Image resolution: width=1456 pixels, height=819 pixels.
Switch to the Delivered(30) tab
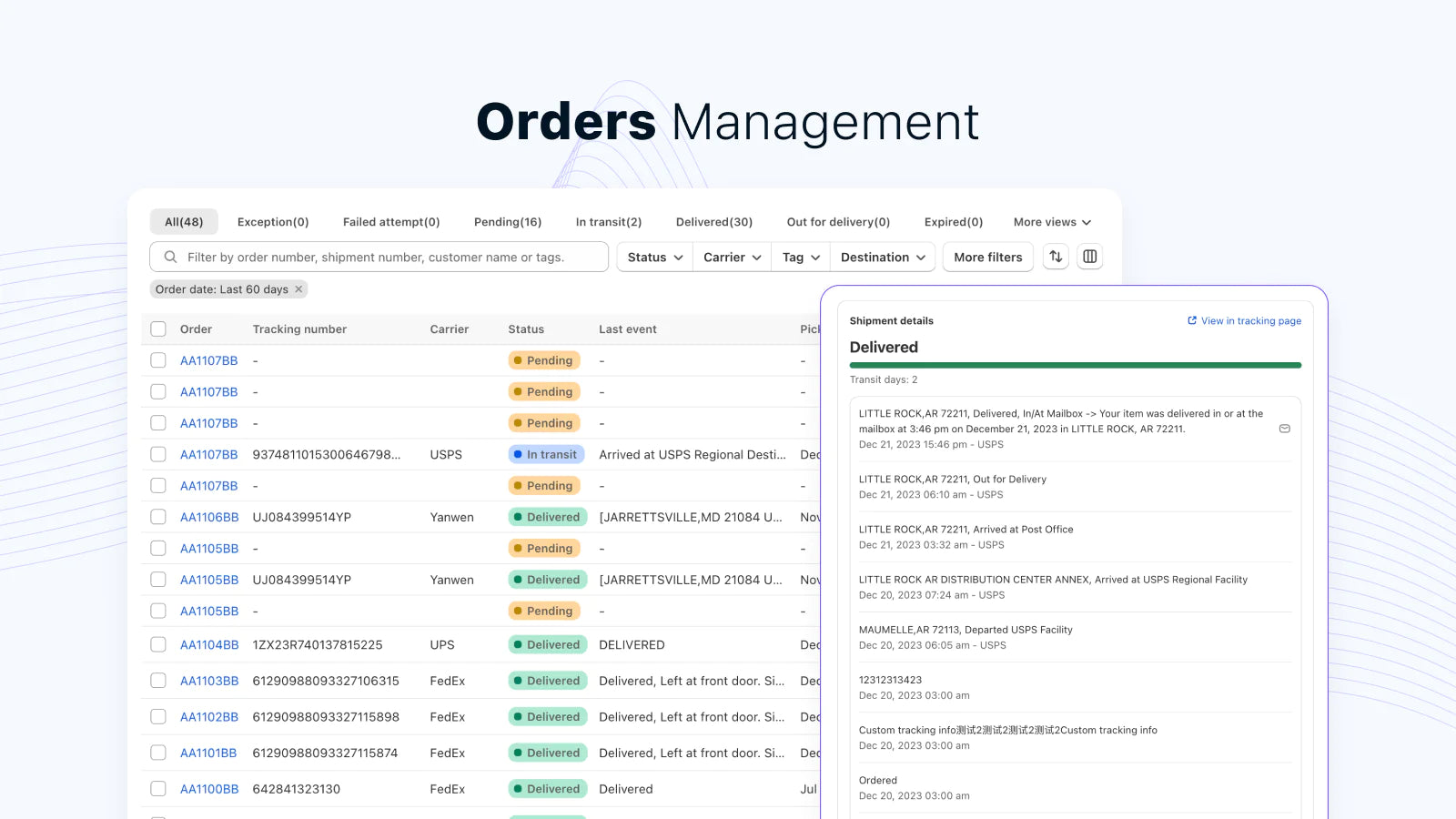(715, 221)
